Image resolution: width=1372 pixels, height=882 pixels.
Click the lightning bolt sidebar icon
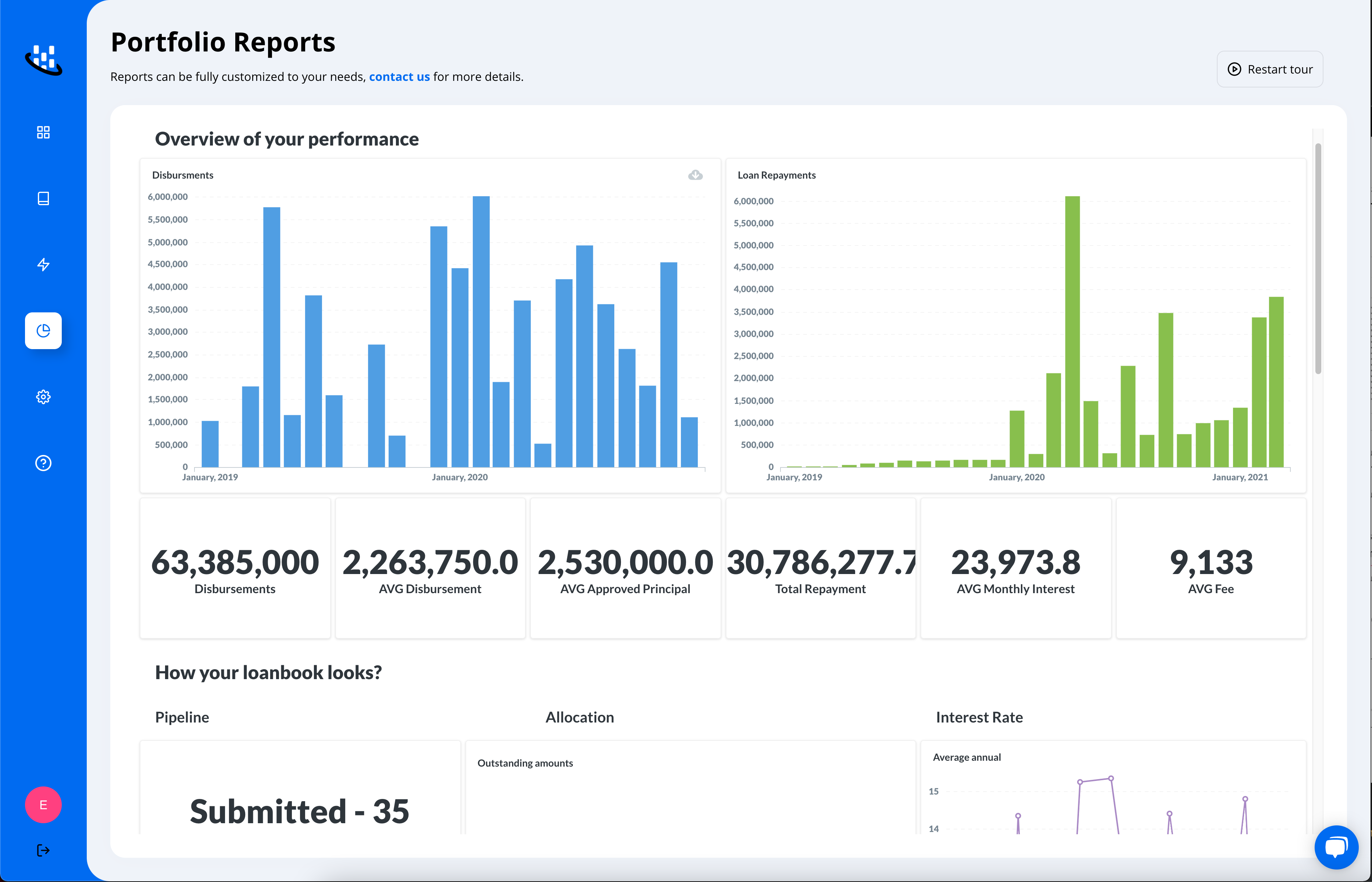tap(43, 265)
